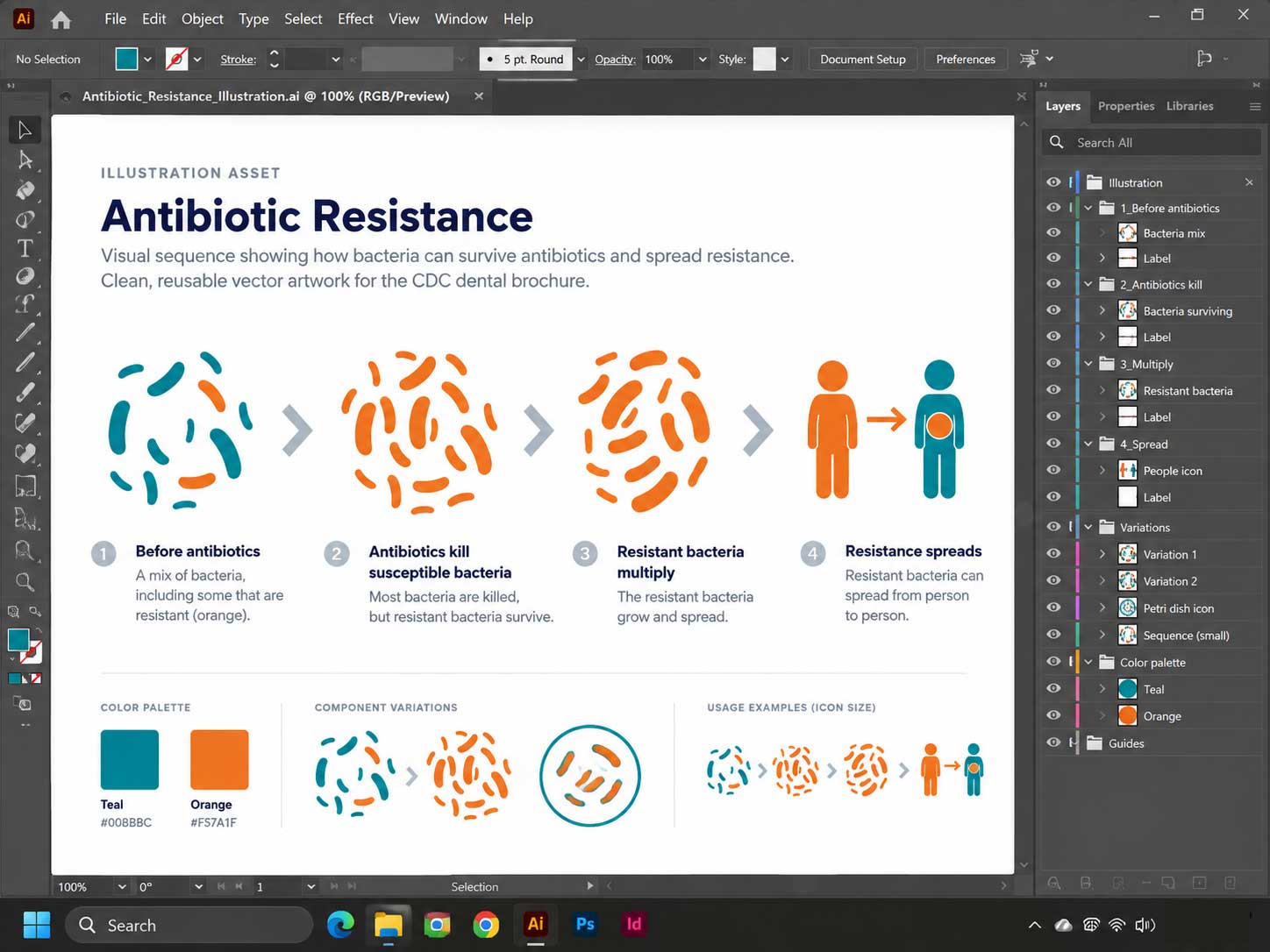
Task: Hide the Illustration layer
Action: tap(1053, 182)
